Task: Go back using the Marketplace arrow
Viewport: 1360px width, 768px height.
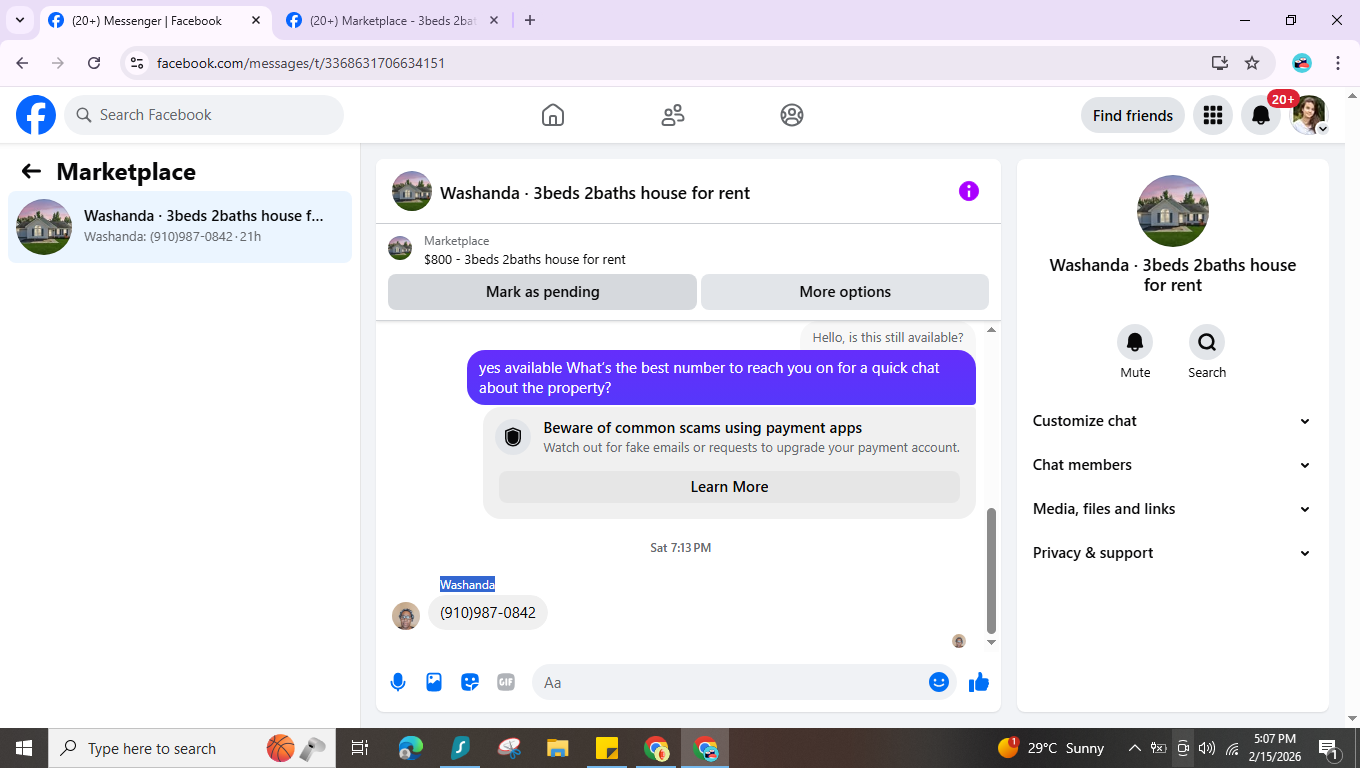Action: [31, 171]
